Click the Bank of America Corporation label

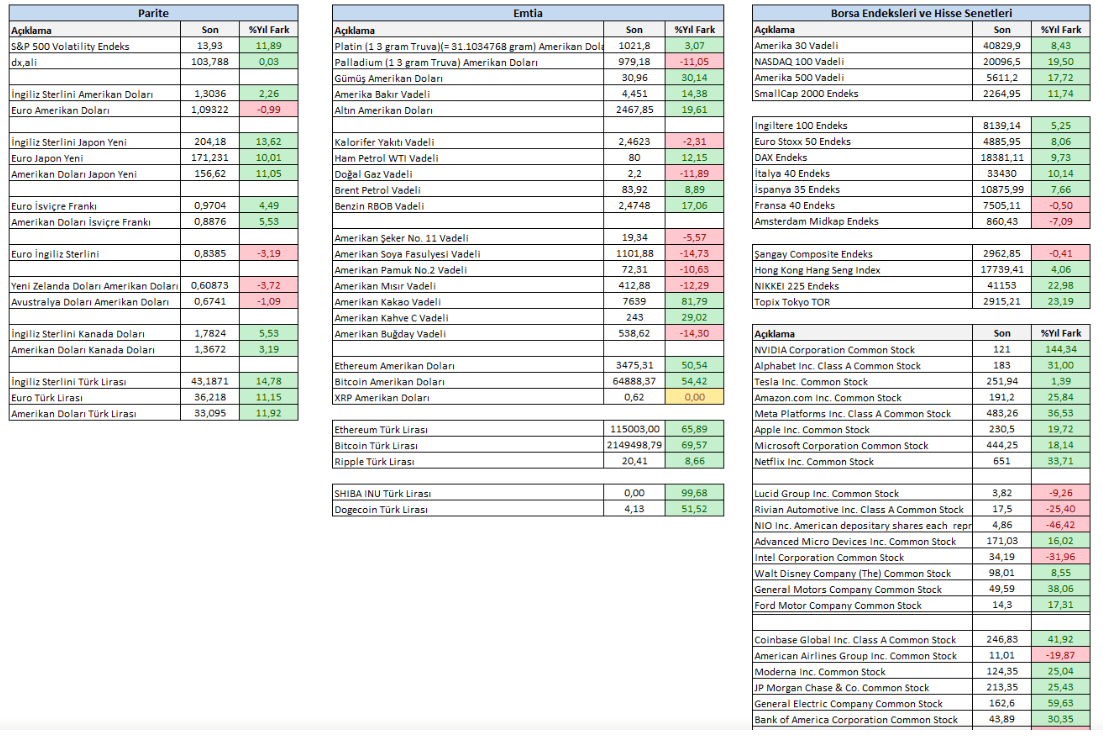(x=862, y=720)
